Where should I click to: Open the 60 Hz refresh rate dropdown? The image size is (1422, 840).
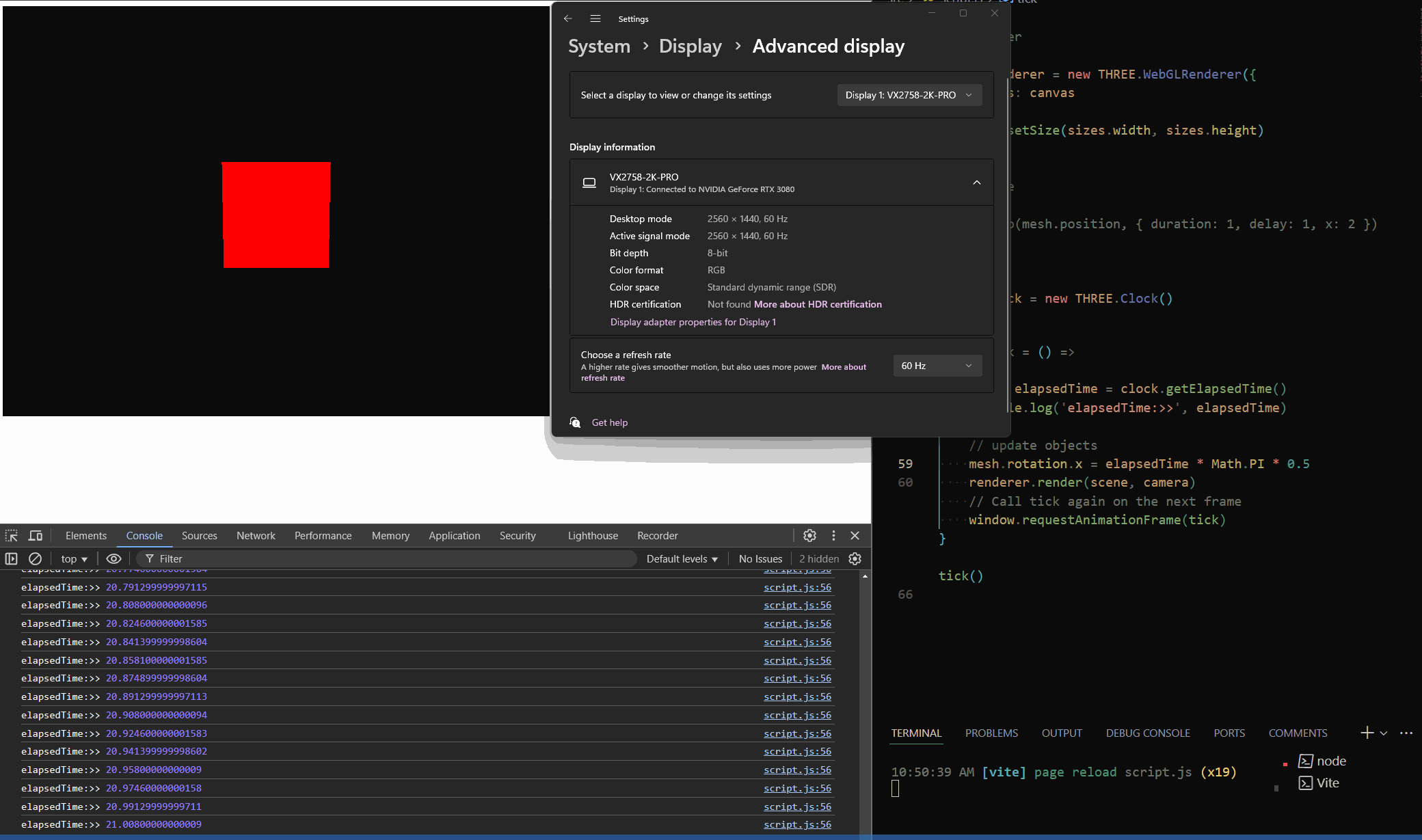coord(937,366)
